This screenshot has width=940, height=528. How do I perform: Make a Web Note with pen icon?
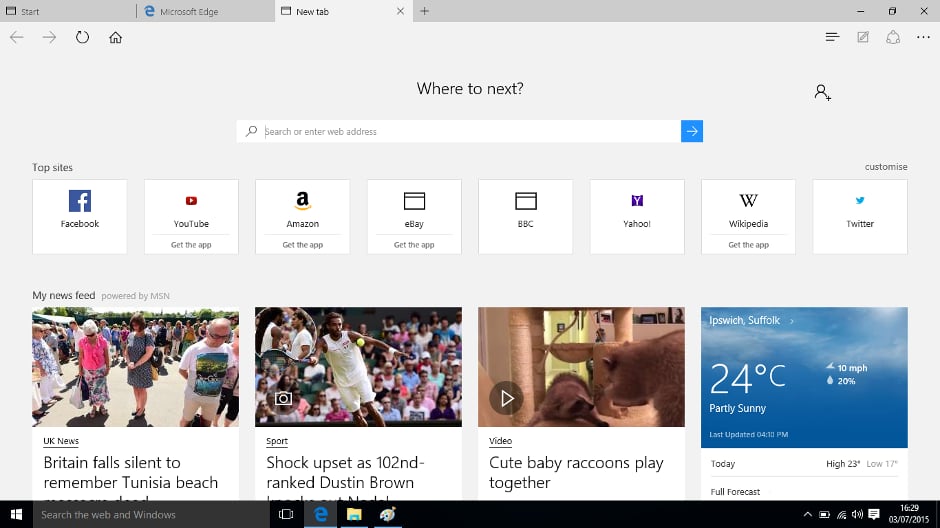863,37
